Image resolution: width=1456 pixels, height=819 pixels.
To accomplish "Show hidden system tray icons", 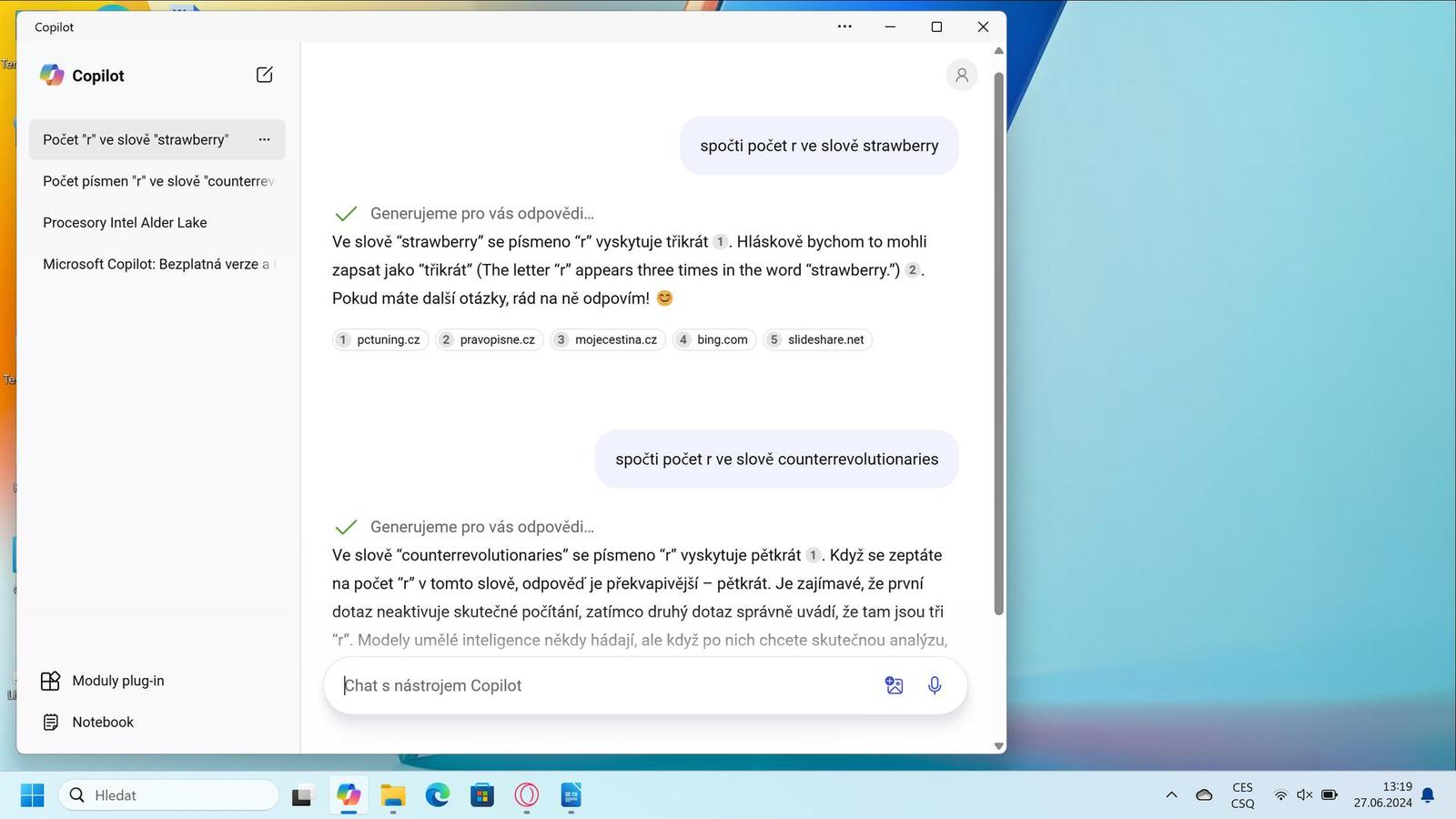I will pos(1171,795).
